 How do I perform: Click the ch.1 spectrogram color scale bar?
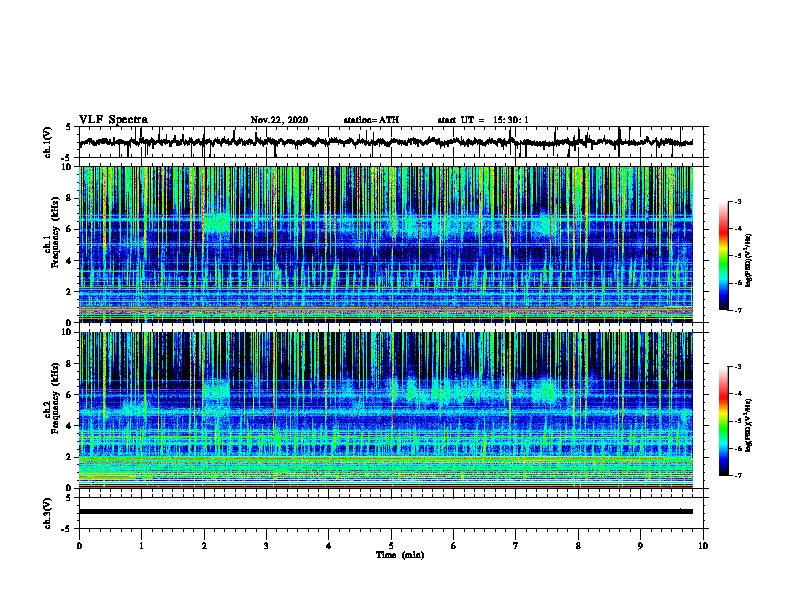723,256
